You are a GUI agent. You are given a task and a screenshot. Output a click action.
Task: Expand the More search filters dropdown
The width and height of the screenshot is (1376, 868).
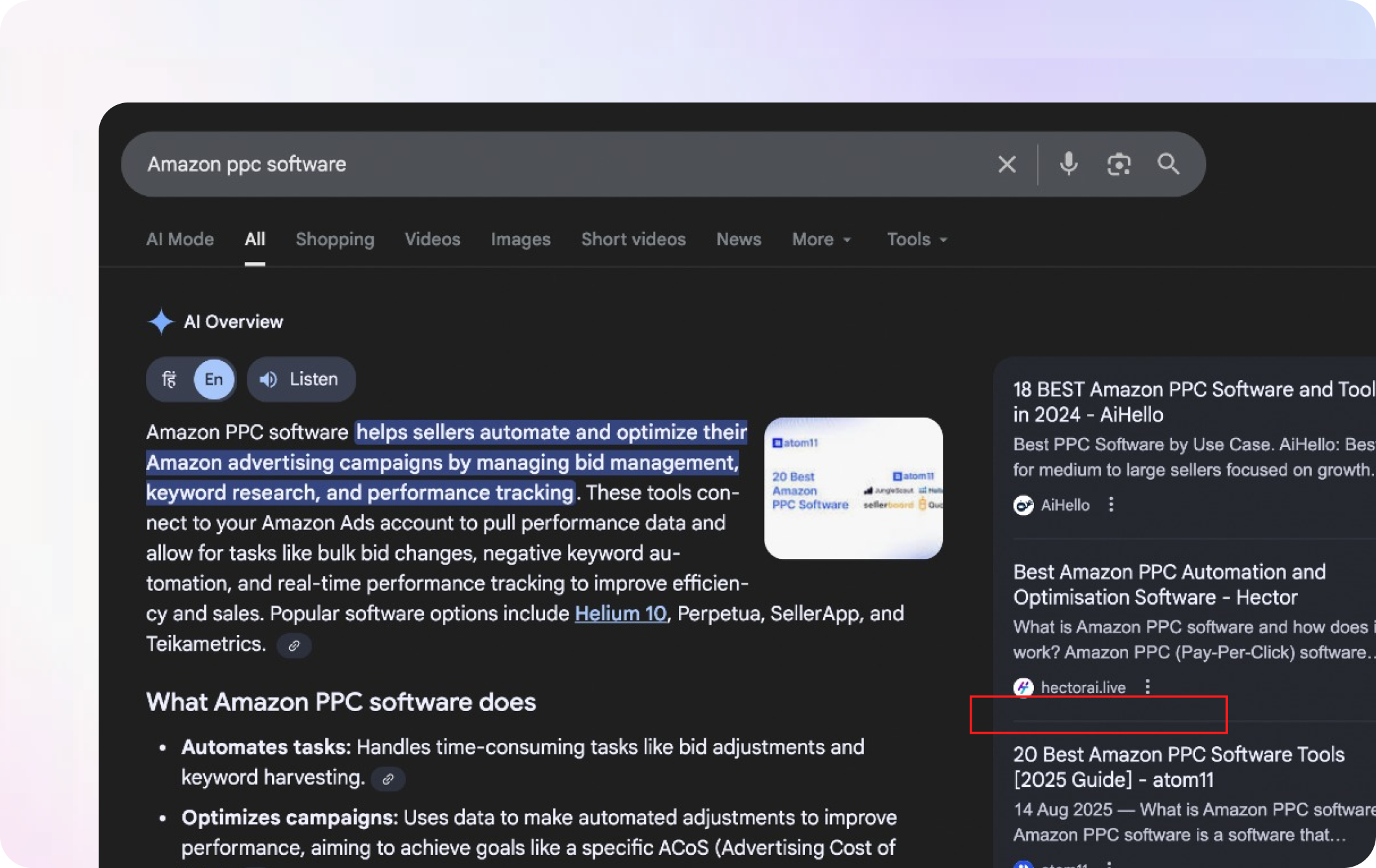tap(821, 239)
